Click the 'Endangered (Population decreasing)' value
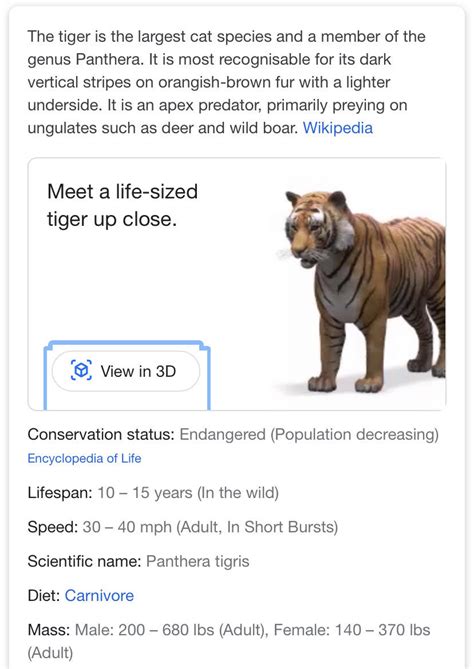474x669 pixels. tap(309, 434)
